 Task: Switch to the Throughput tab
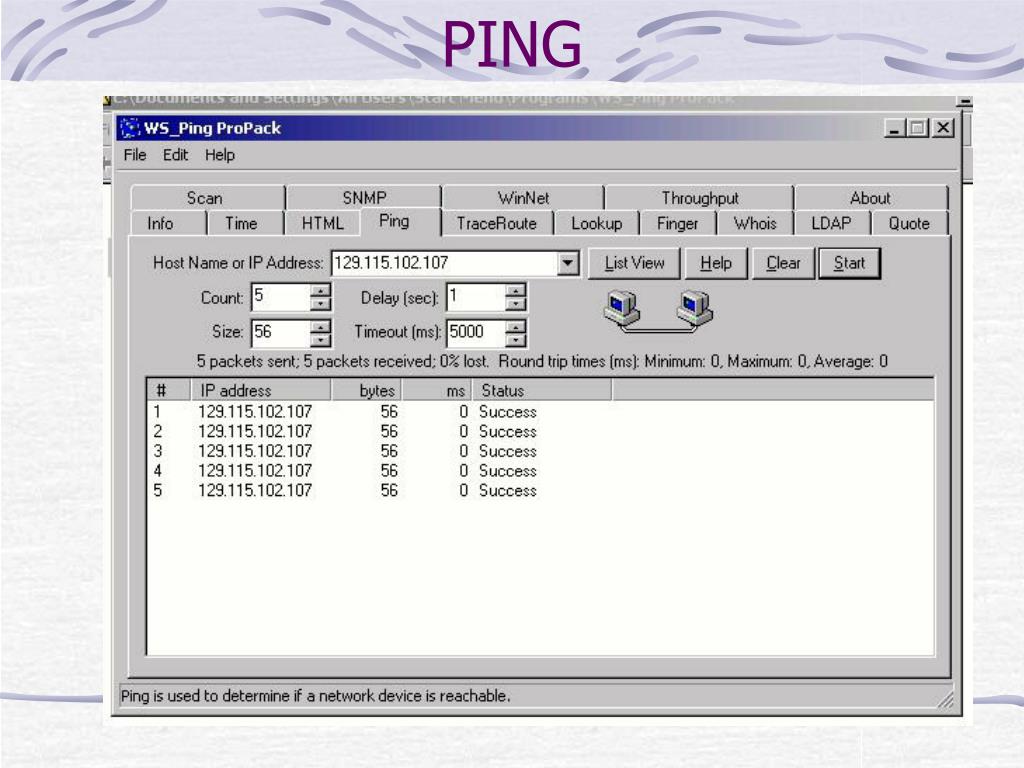(x=699, y=198)
